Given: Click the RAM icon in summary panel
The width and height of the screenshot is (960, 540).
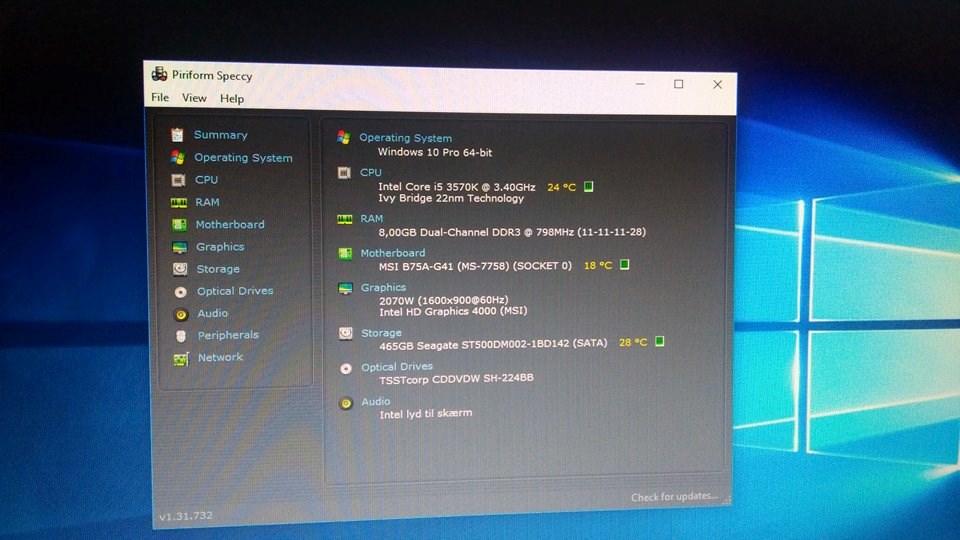Looking at the screenshot, I should 345,219.
